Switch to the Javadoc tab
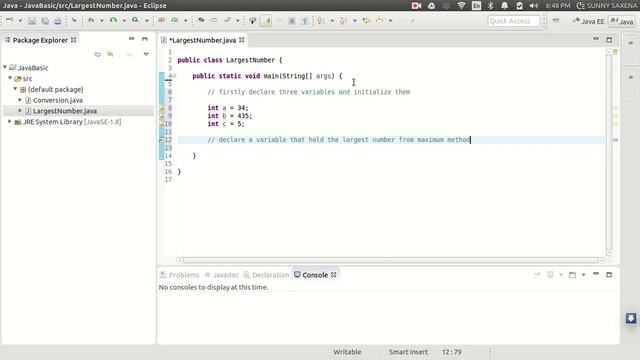Image resolution: width=640 pixels, height=360 pixels. pos(222,275)
